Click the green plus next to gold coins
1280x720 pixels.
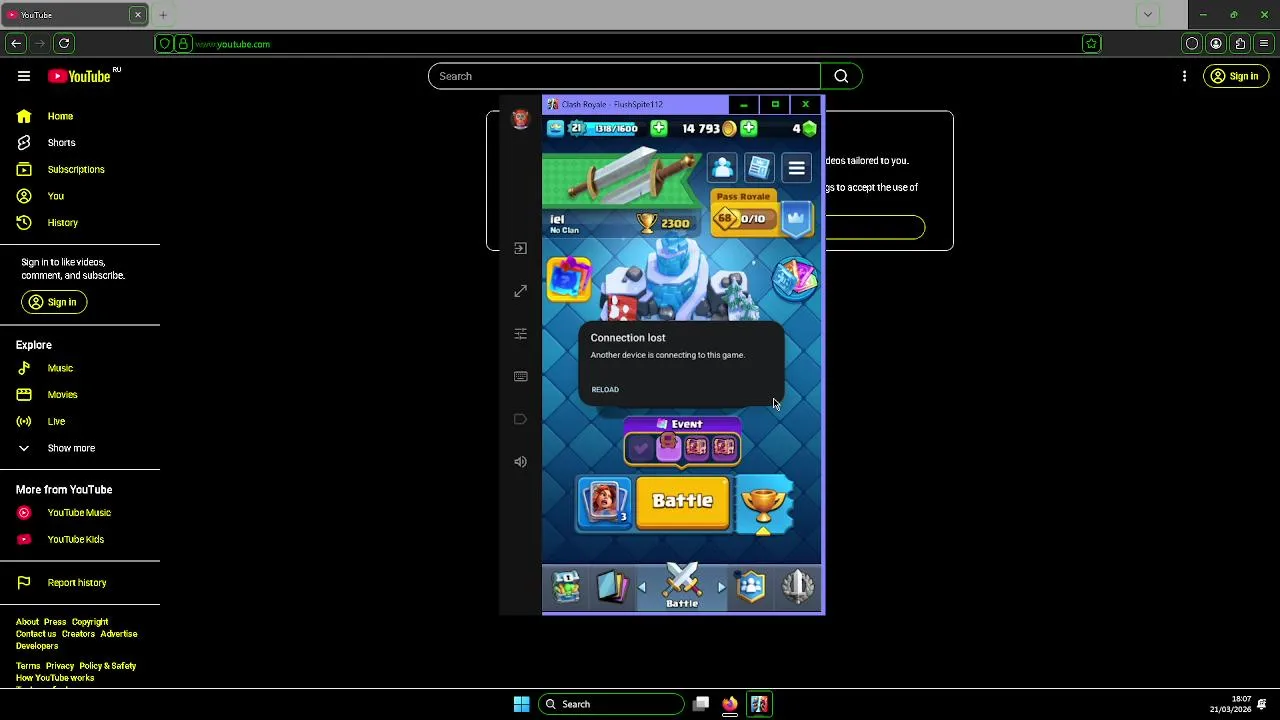click(748, 128)
